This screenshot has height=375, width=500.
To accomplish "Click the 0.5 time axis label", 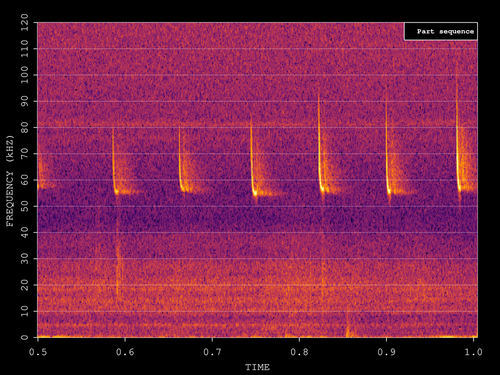I will (38, 352).
